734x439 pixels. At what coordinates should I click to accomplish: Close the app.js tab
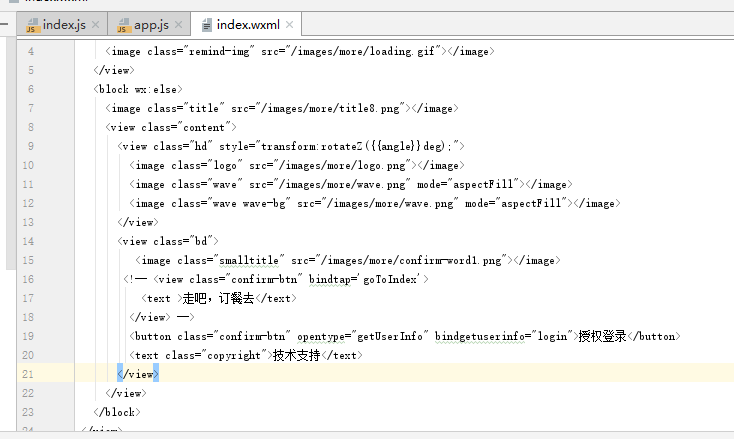[x=178, y=24]
